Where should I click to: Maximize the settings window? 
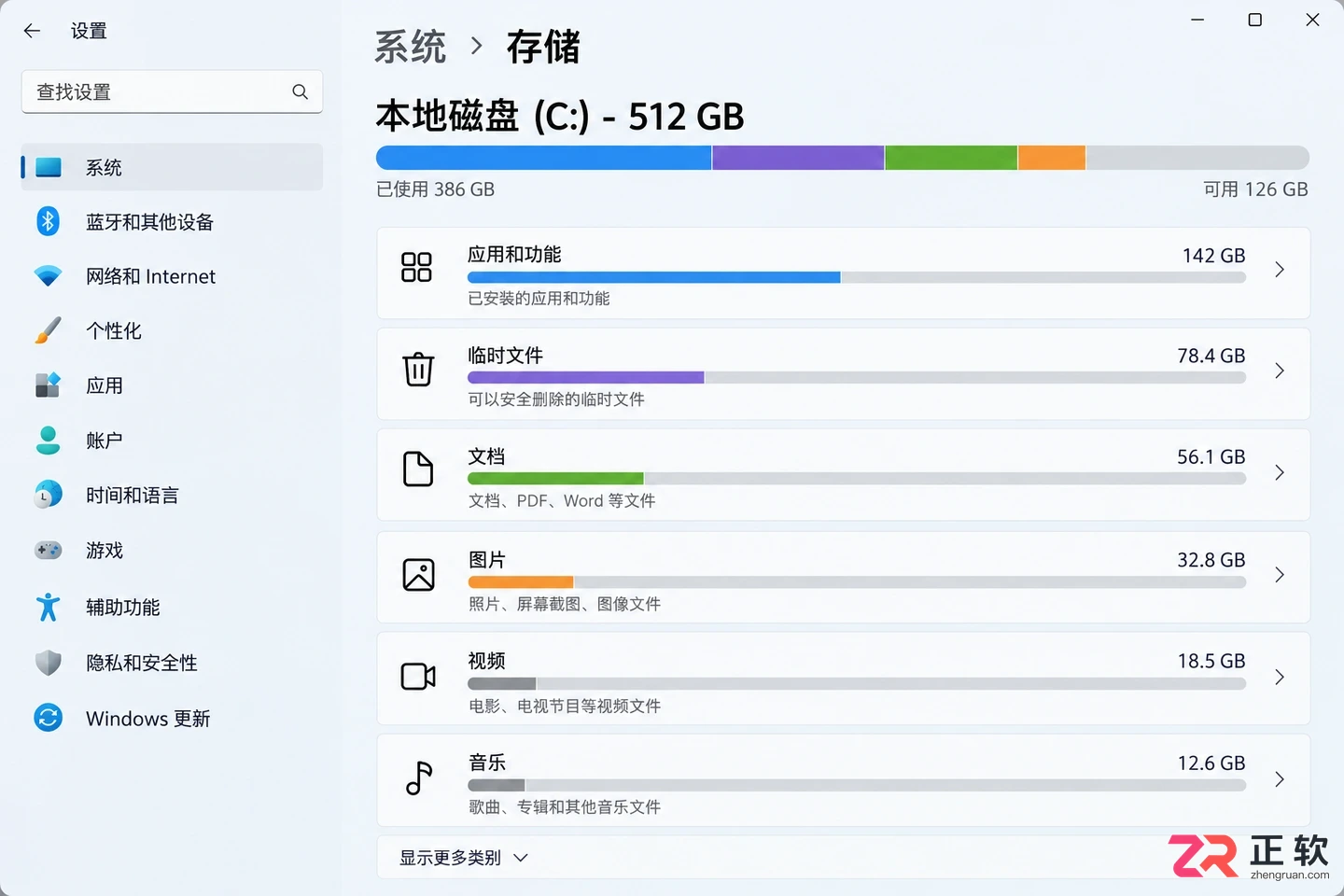click(1255, 20)
